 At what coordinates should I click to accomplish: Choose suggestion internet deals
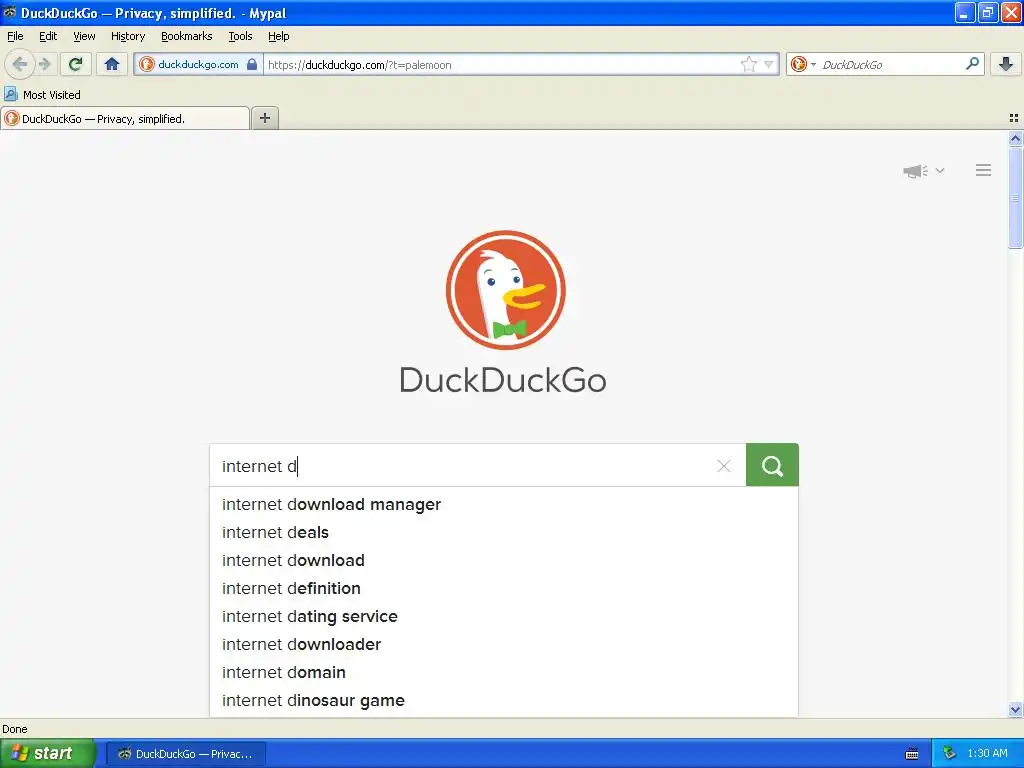tap(504, 532)
